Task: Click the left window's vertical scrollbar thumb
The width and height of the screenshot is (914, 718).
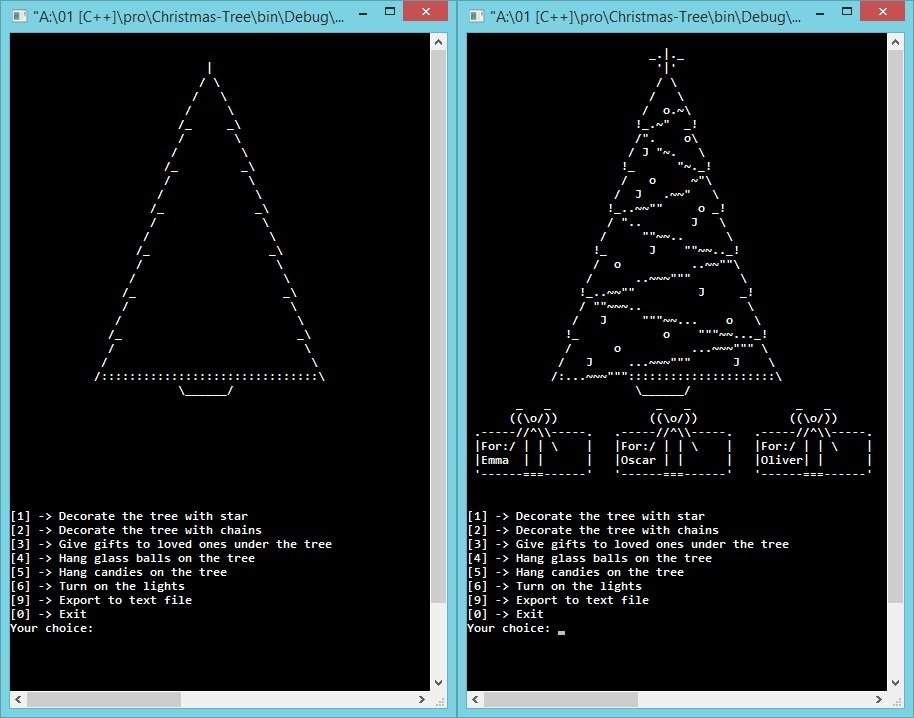Action: pos(438,326)
